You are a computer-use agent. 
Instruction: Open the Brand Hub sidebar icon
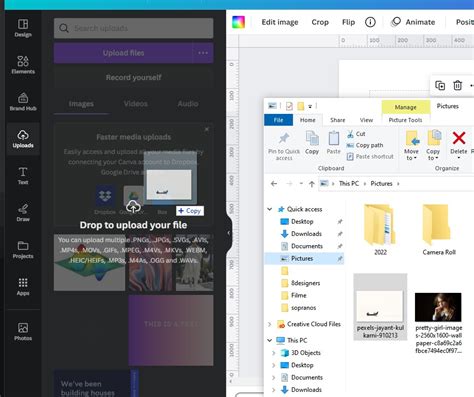tap(23, 102)
